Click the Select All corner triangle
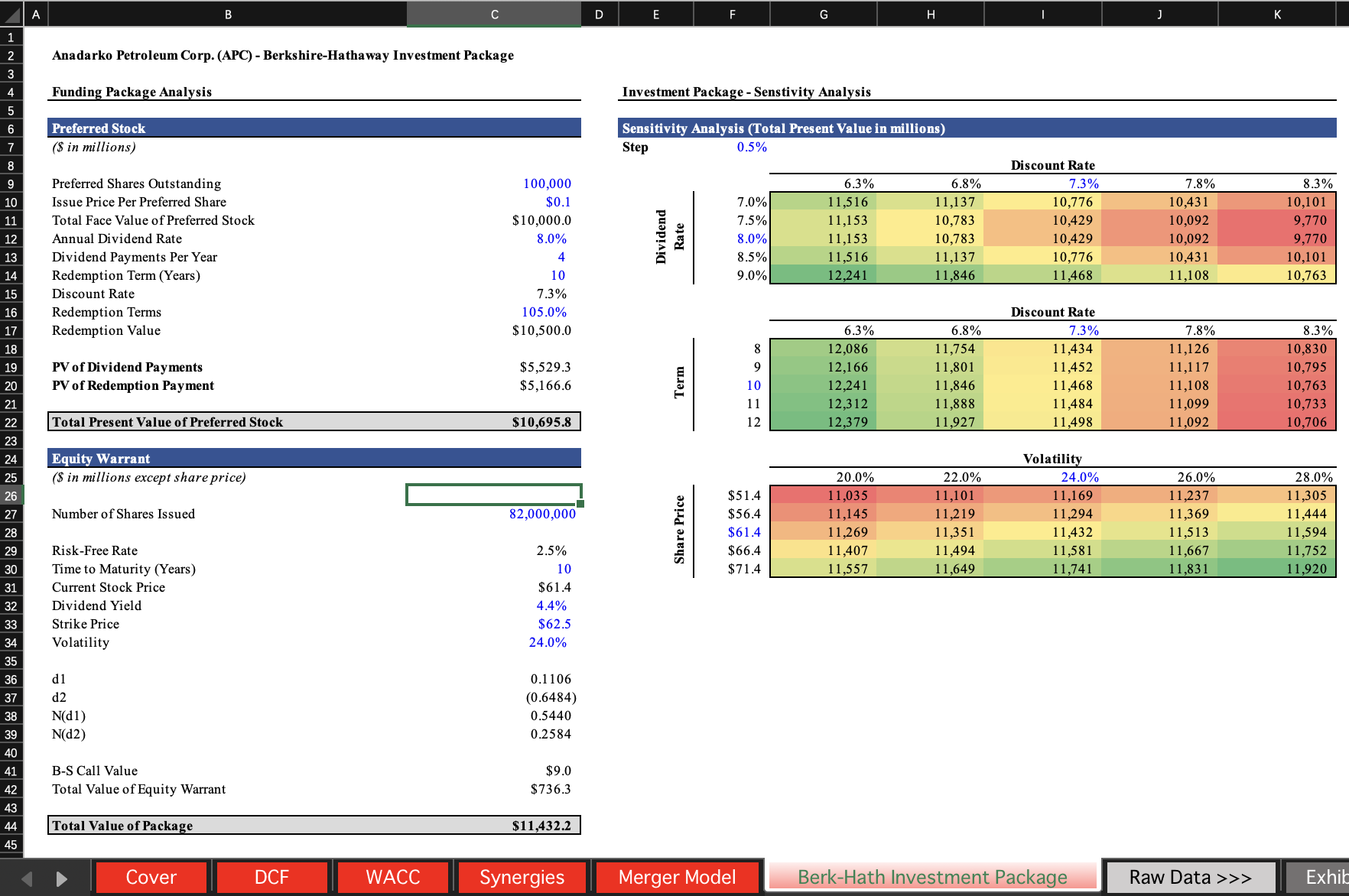The width and height of the screenshot is (1349, 896). [x=11, y=15]
